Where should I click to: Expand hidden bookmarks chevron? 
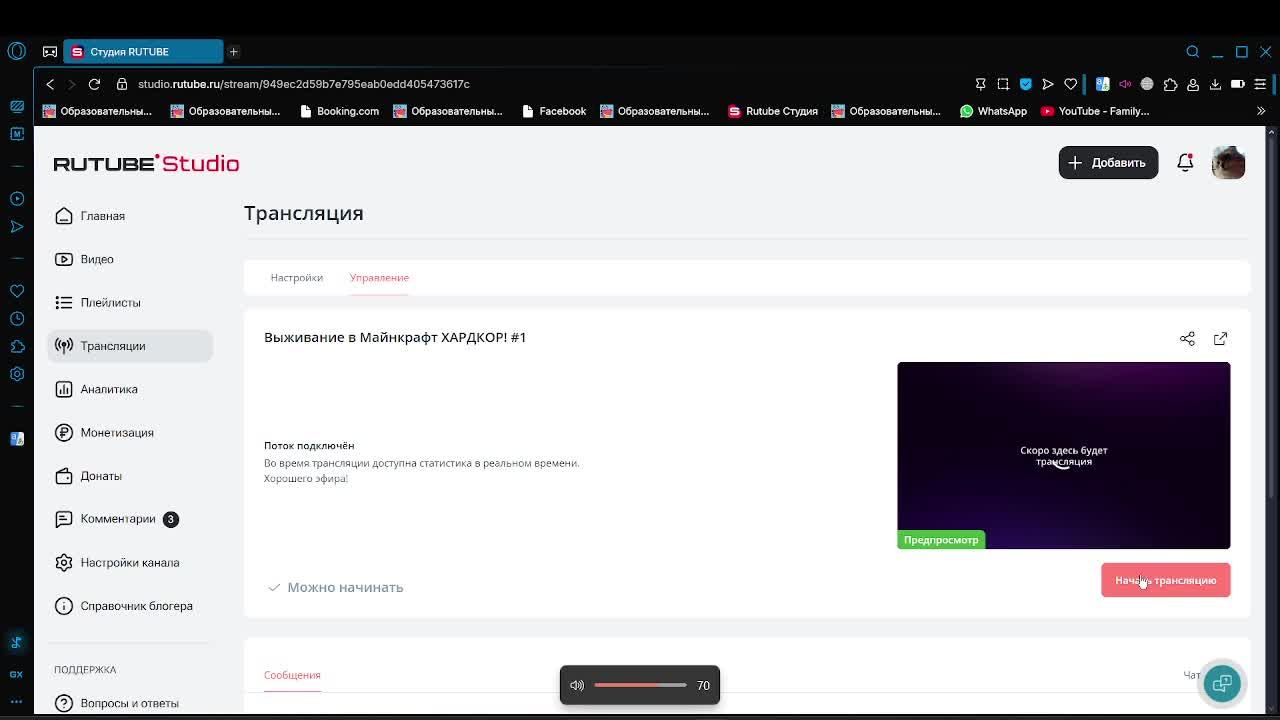(x=1260, y=111)
